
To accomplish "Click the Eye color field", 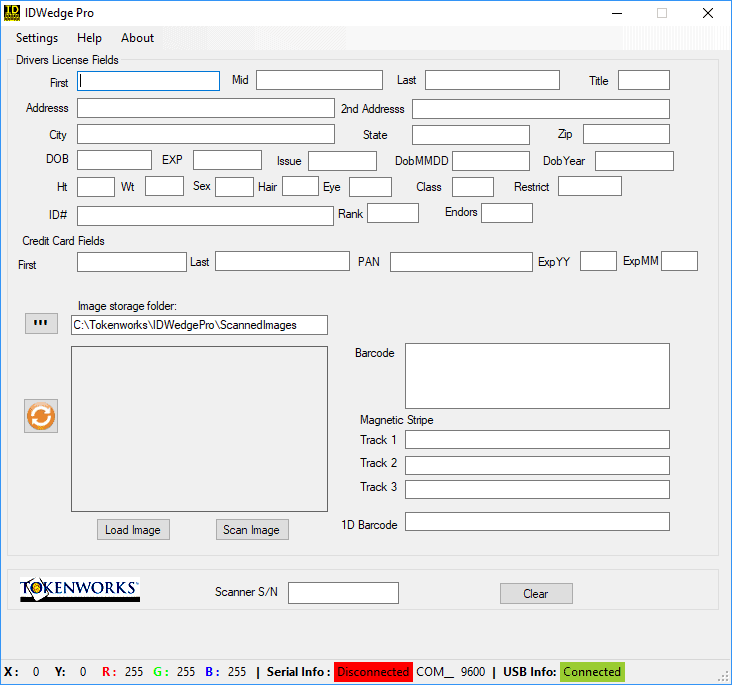I will [x=370, y=186].
